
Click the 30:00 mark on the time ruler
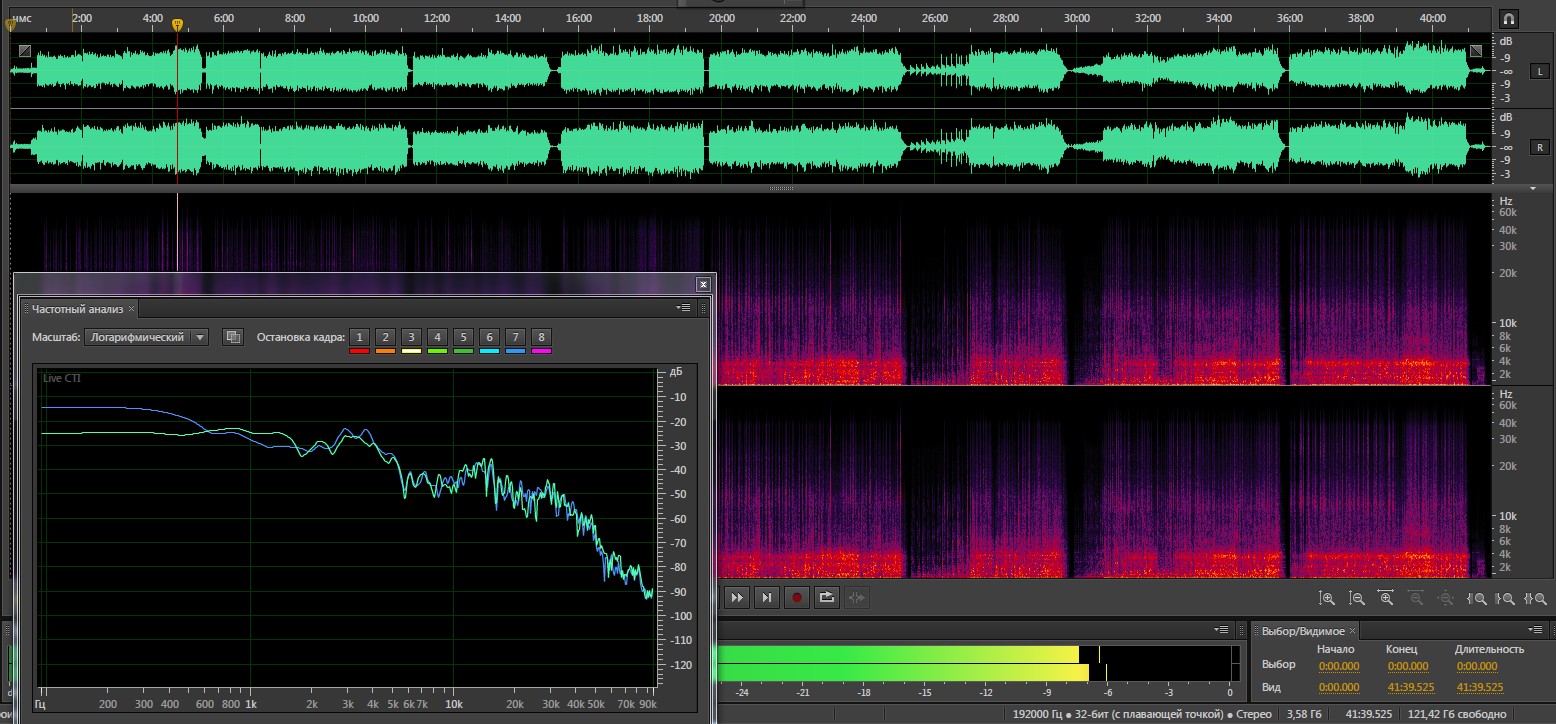(x=1077, y=19)
